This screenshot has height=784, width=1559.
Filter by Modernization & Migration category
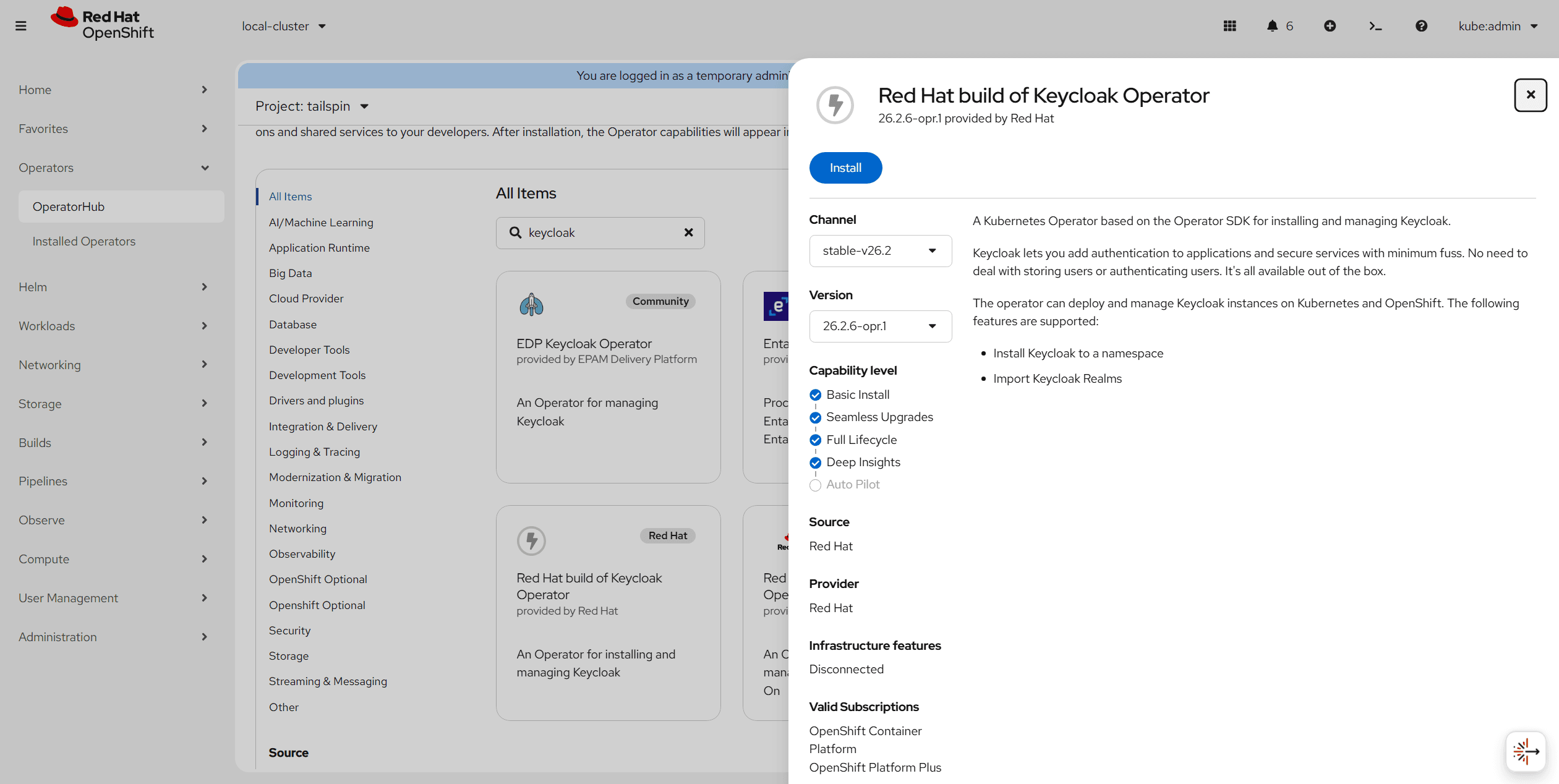[x=335, y=477]
